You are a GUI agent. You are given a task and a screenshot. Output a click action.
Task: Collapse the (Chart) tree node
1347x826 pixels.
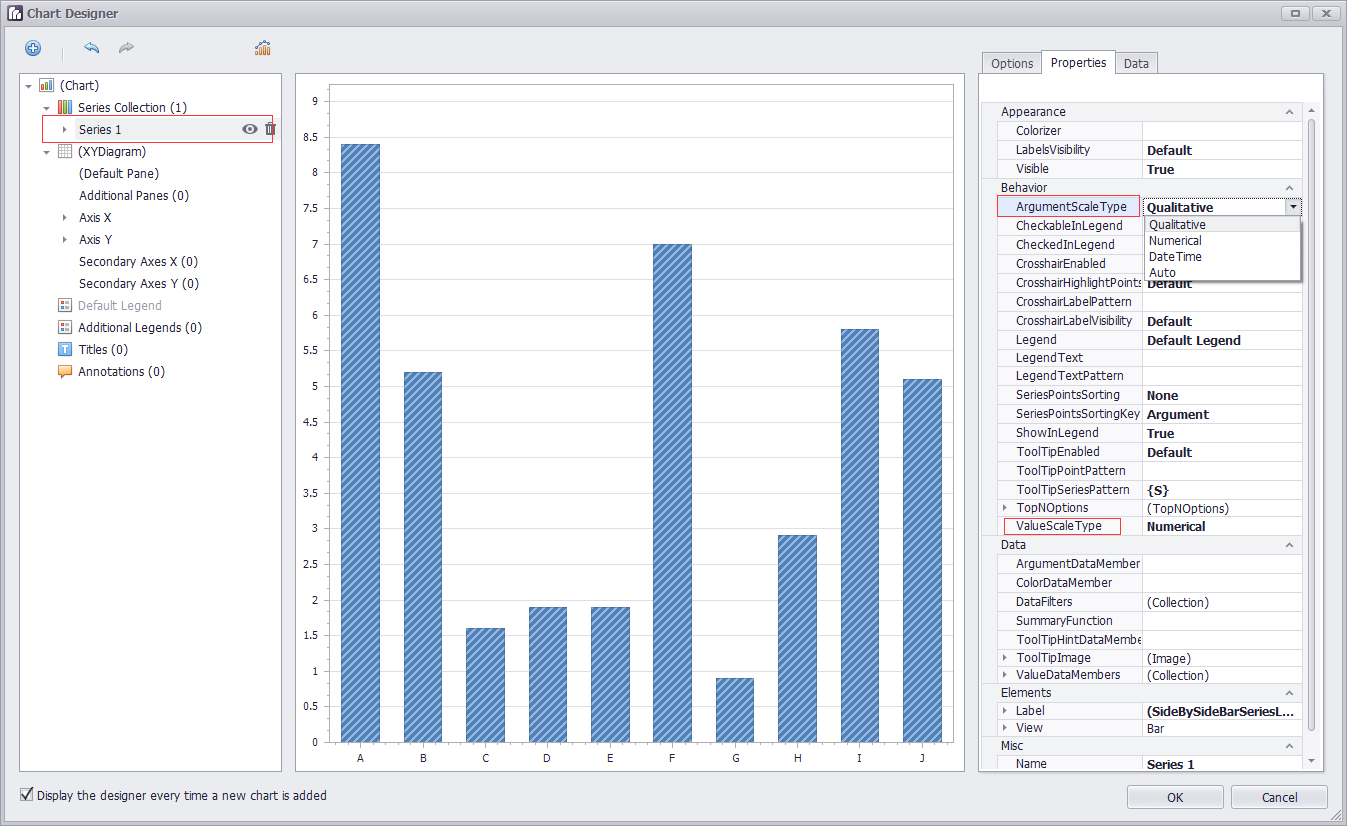(x=29, y=86)
